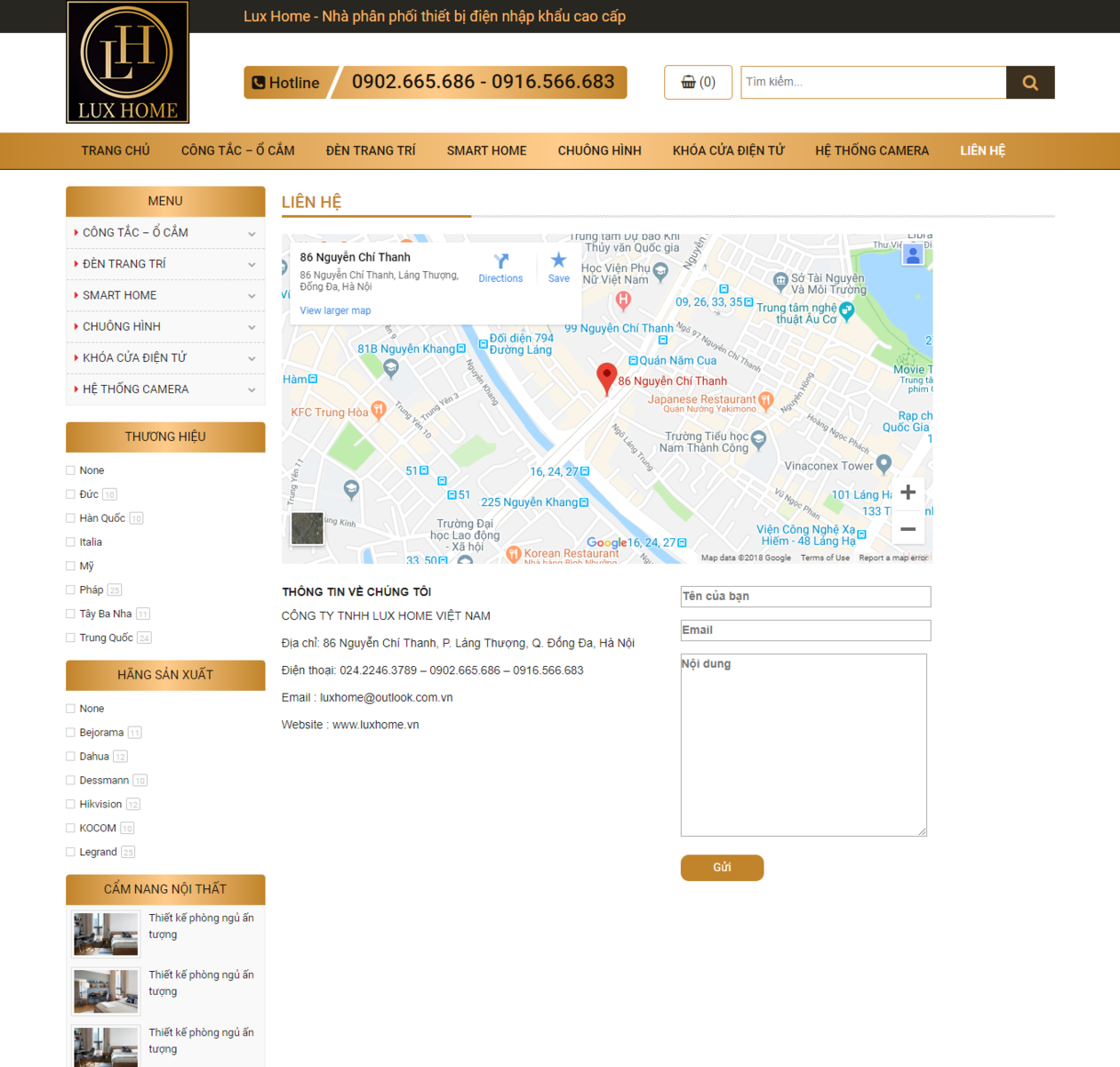Check the Bejorama manufacturer checkbox

click(70, 733)
